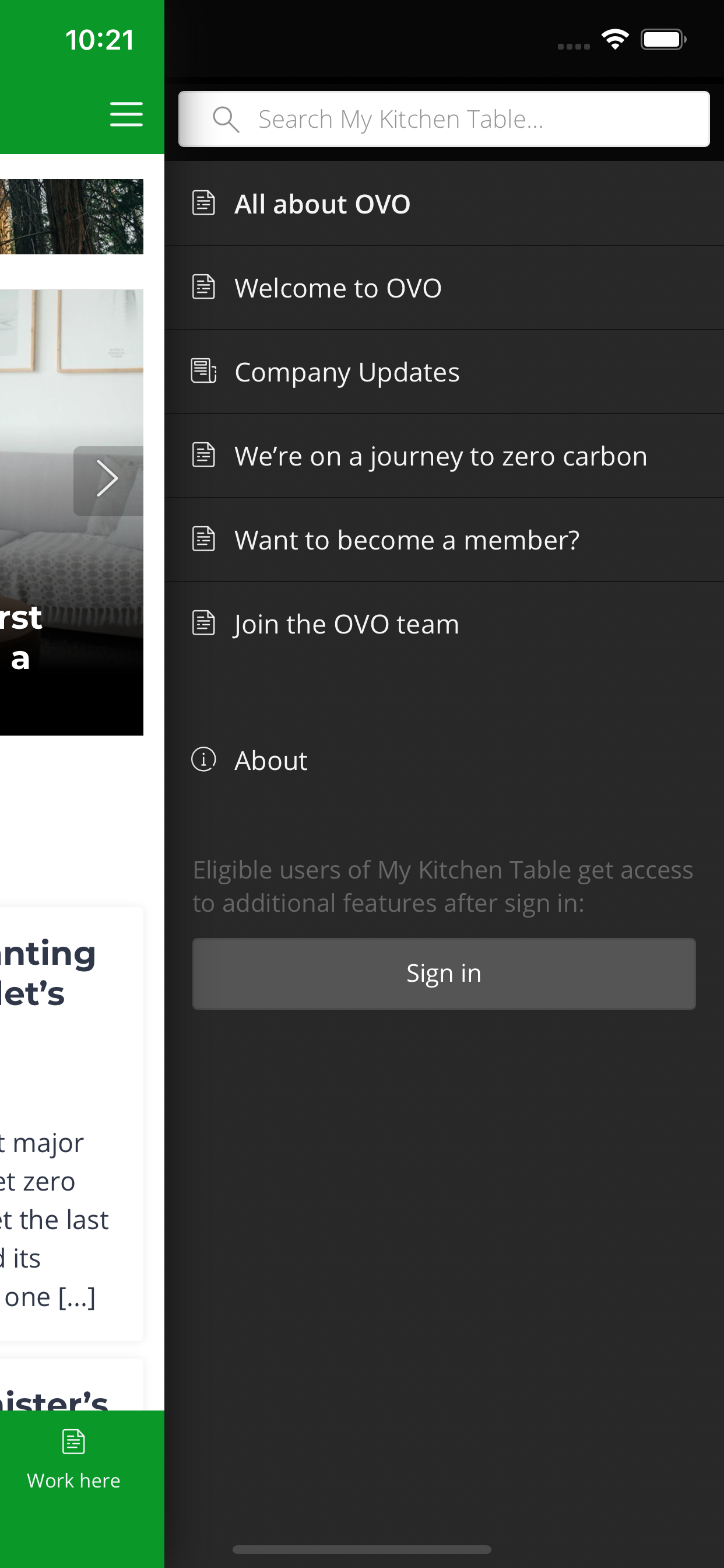Click the document icon beside journey to zero carbon
Viewport: 724px width, 1568px height.
pyautogui.click(x=203, y=454)
